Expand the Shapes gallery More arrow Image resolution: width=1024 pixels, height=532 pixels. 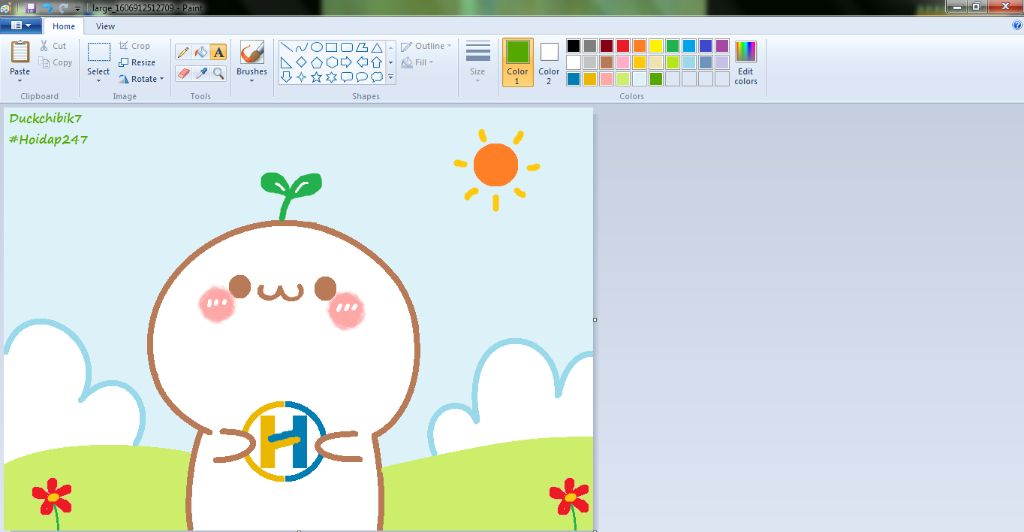[x=391, y=77]
